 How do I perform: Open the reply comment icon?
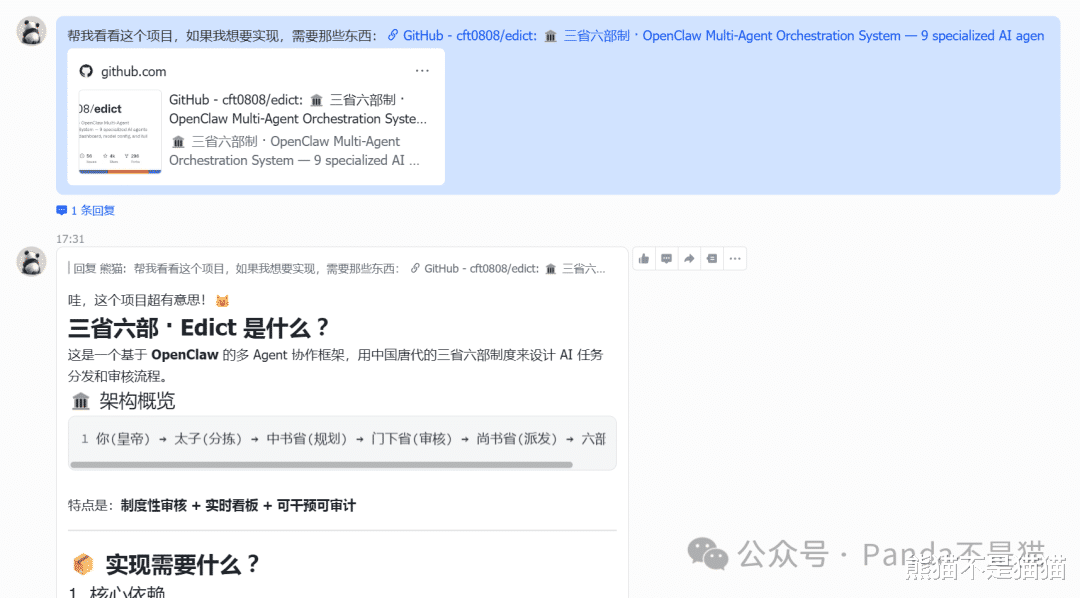tap(667, 259)
